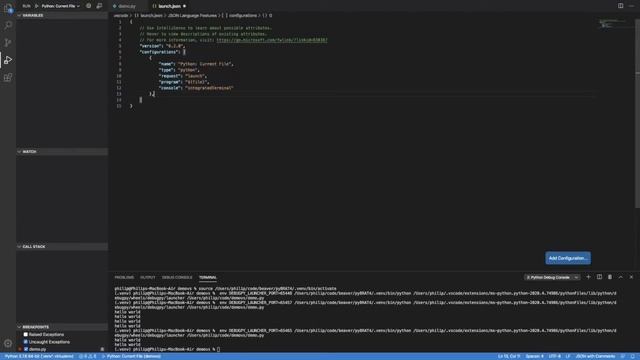This screenshot has width=640, height=360.
Task: Open the Debug Console icon in Run header
Action: [99, 6]
